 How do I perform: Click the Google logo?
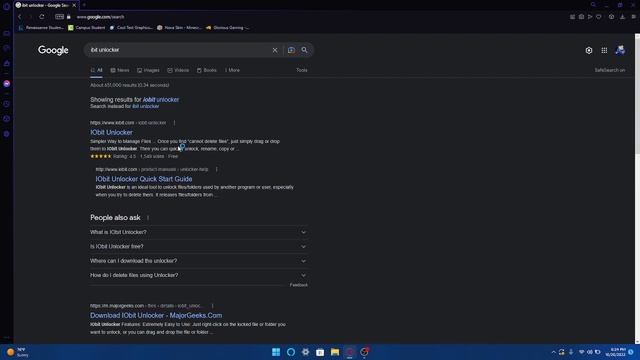[x=53, y=50]
